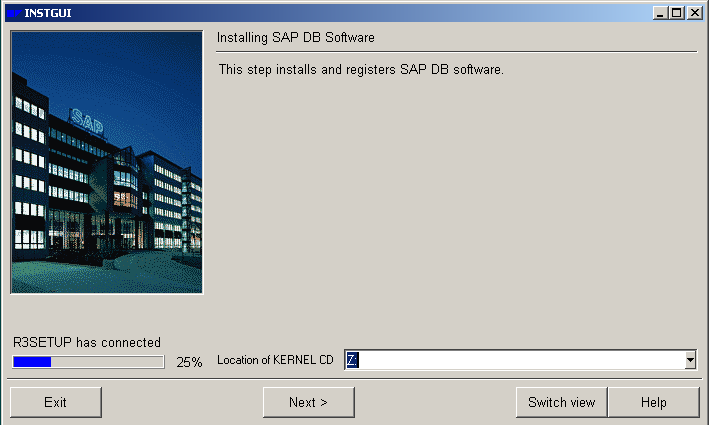Click the SAP building picture
This screenshot has height=425, width=709.
coord(107,162)
